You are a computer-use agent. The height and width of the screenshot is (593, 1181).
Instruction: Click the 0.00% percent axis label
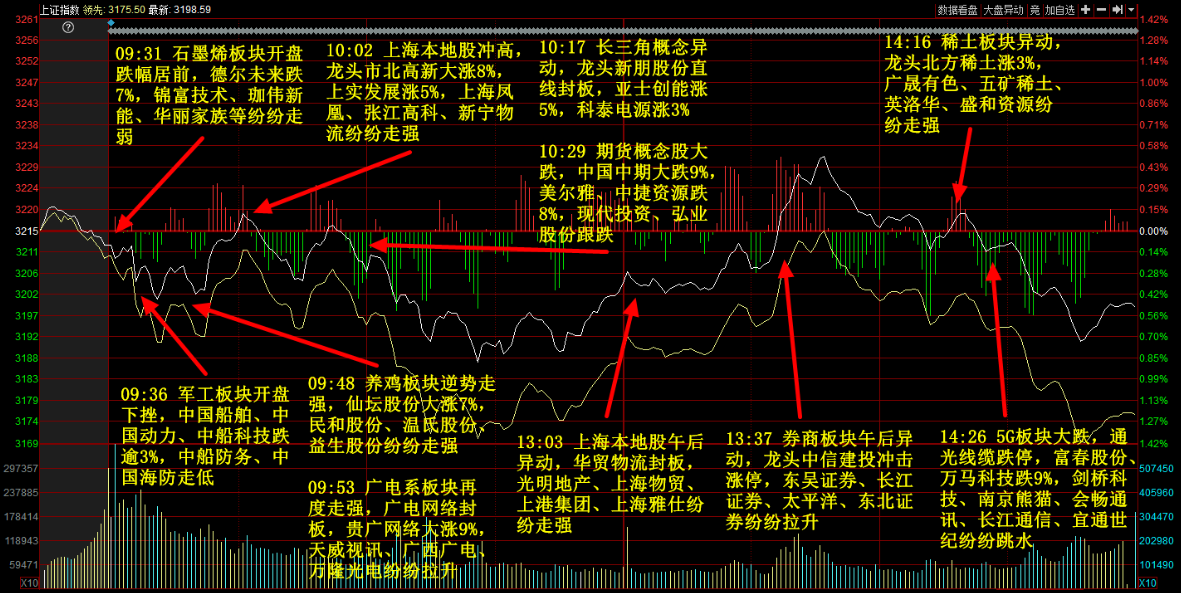click(x=1153, y=231)
